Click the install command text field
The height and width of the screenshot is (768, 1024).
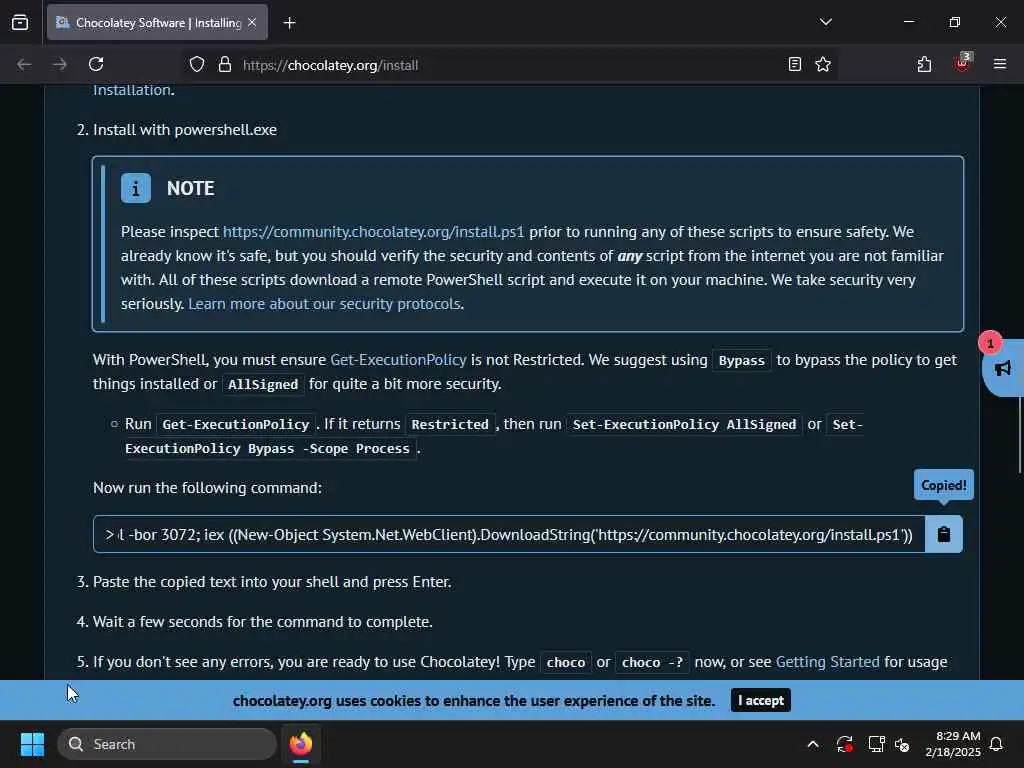point(509,534)
